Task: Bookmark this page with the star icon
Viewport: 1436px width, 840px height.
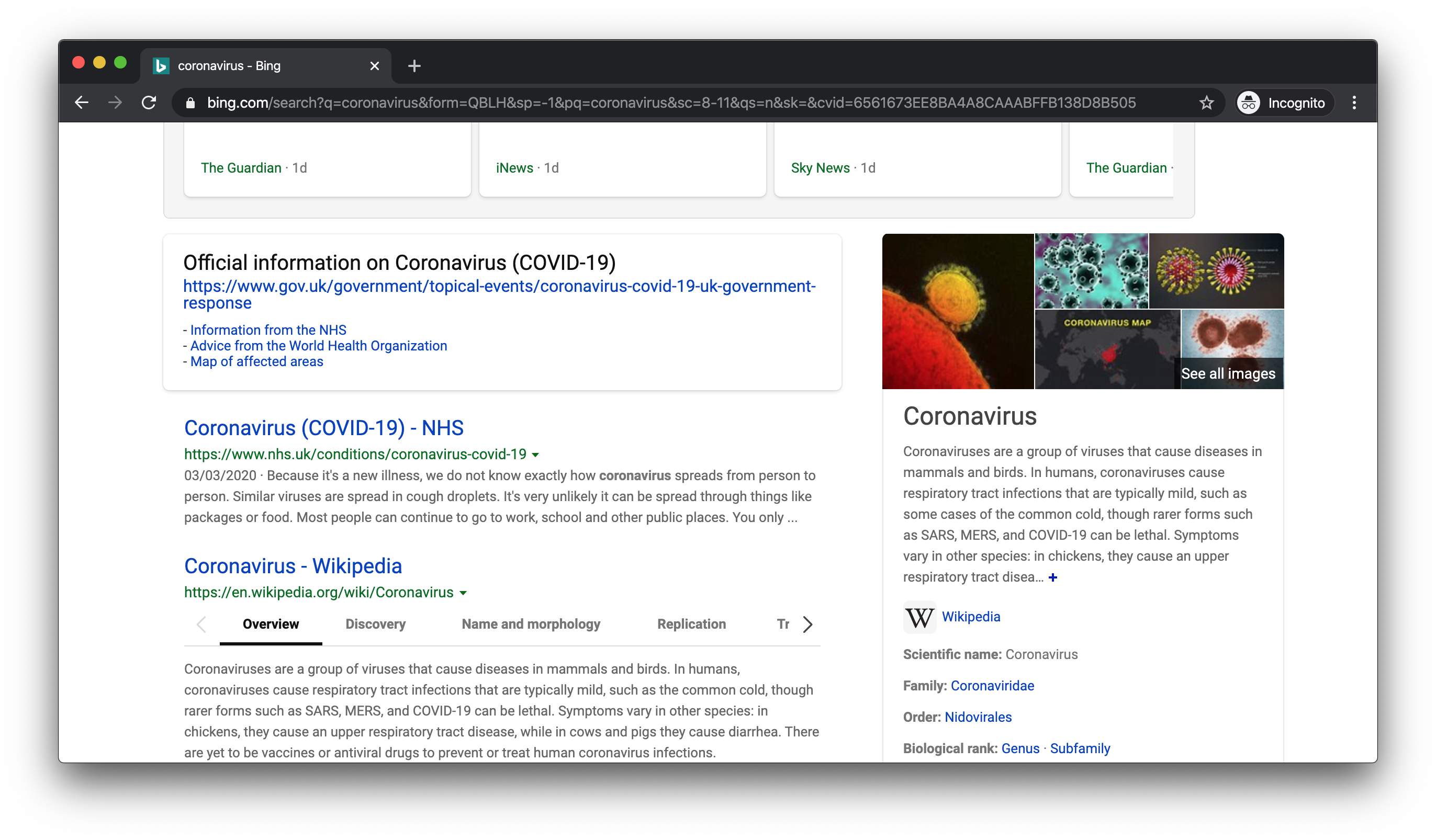Action: click(x=1206, y=103)
